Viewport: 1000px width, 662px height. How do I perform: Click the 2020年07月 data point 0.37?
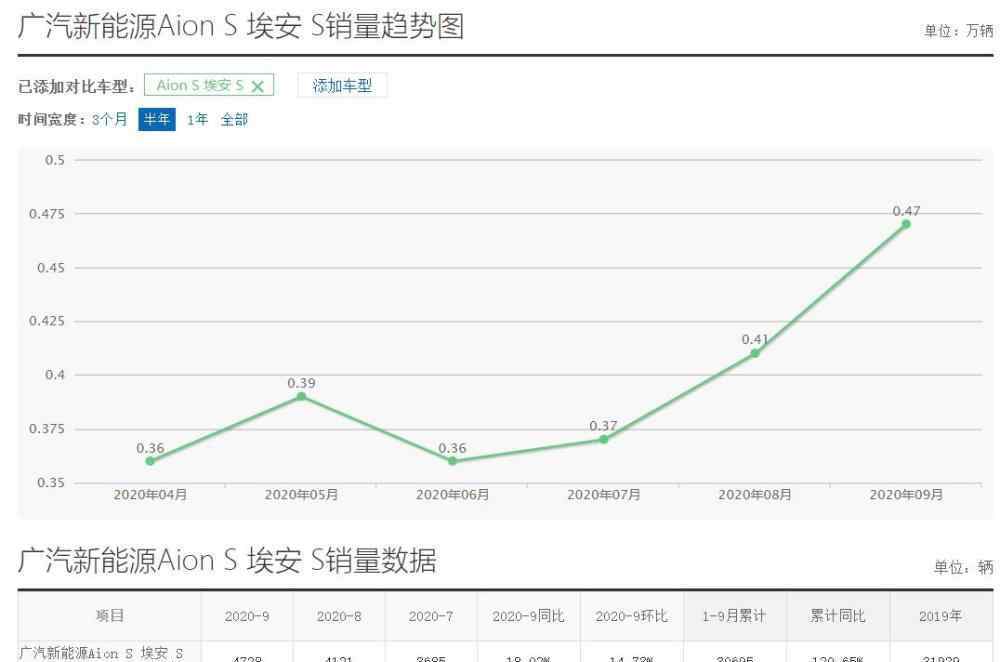[603, 439]
